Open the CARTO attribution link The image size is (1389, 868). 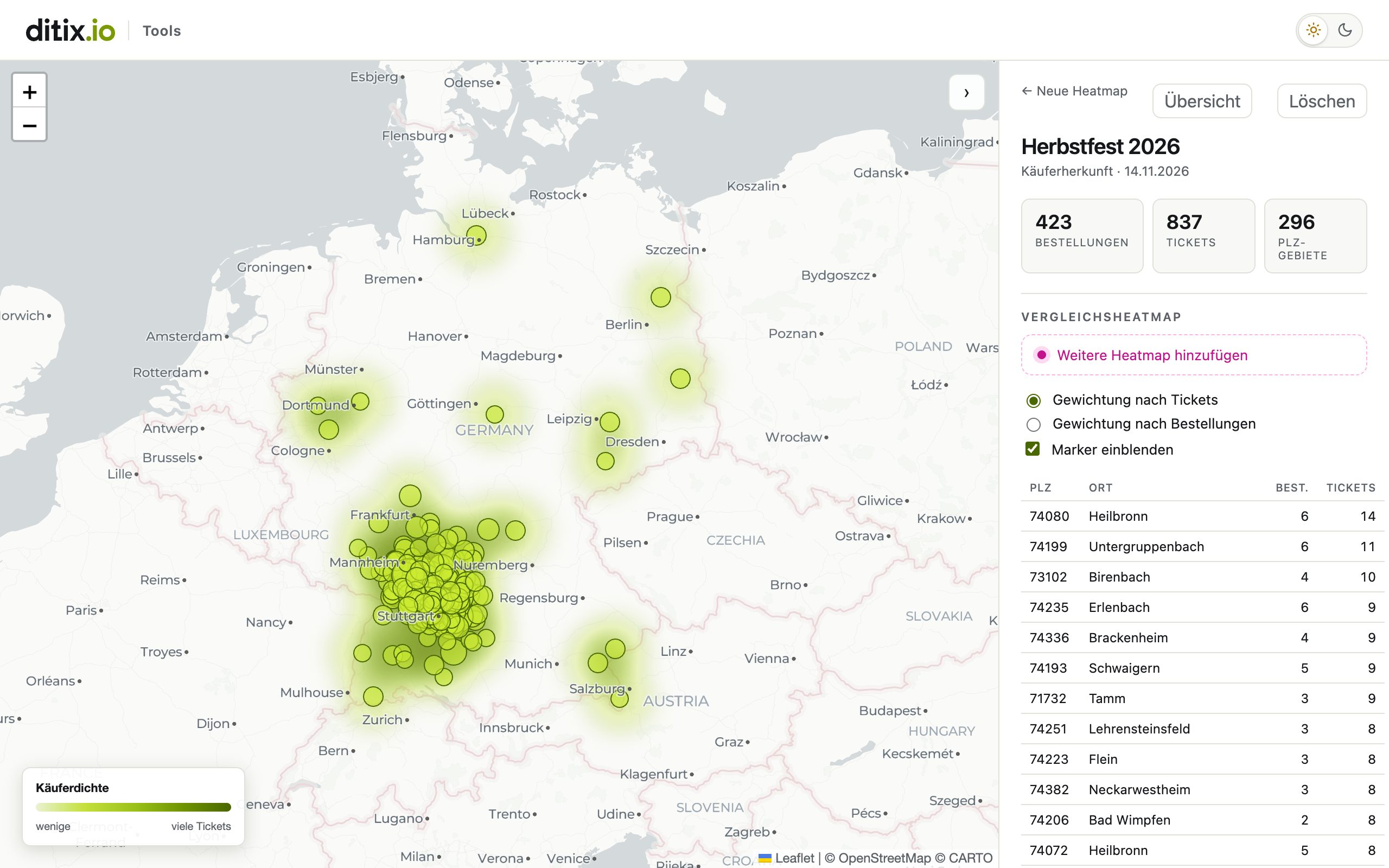[971, 858]
